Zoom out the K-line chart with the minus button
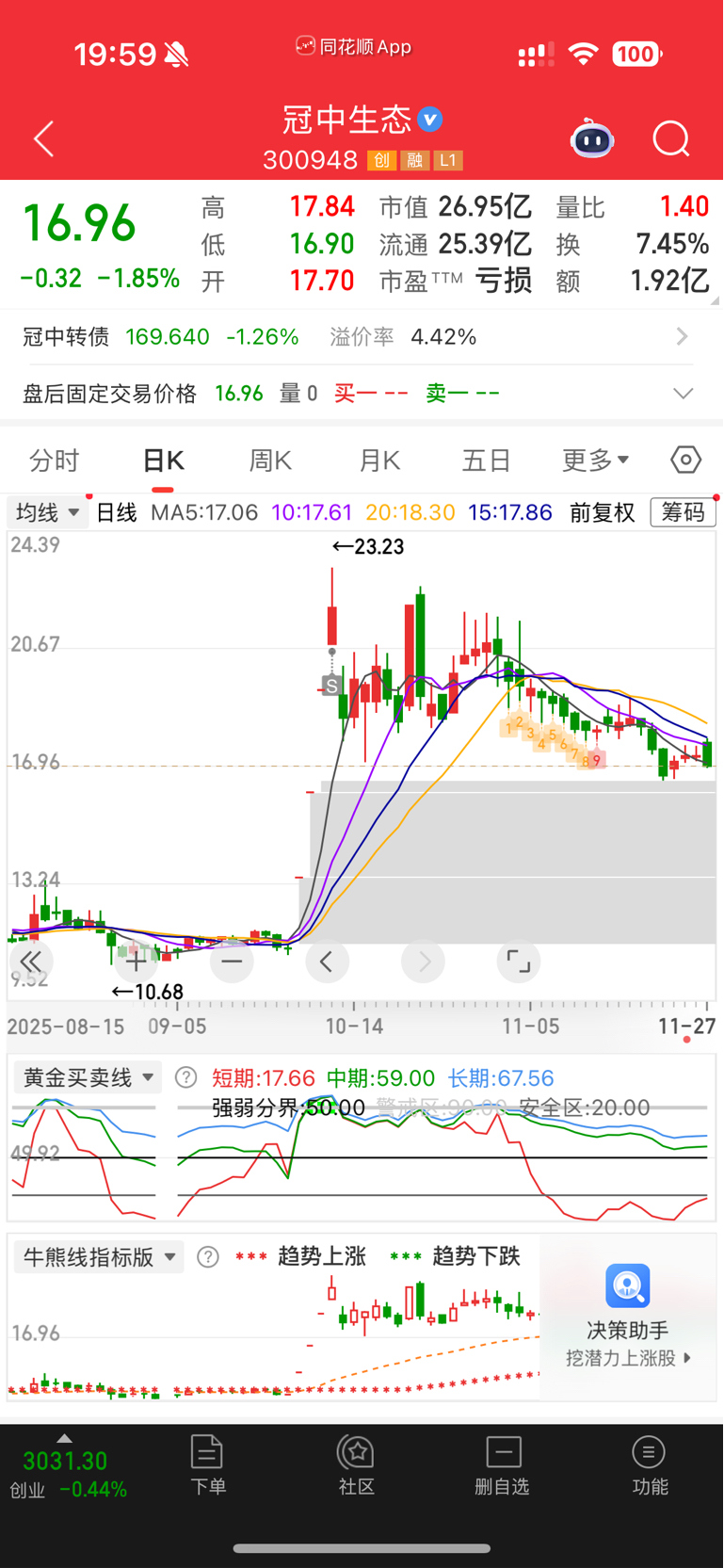The image size is (724, 1568). [232, 962]
